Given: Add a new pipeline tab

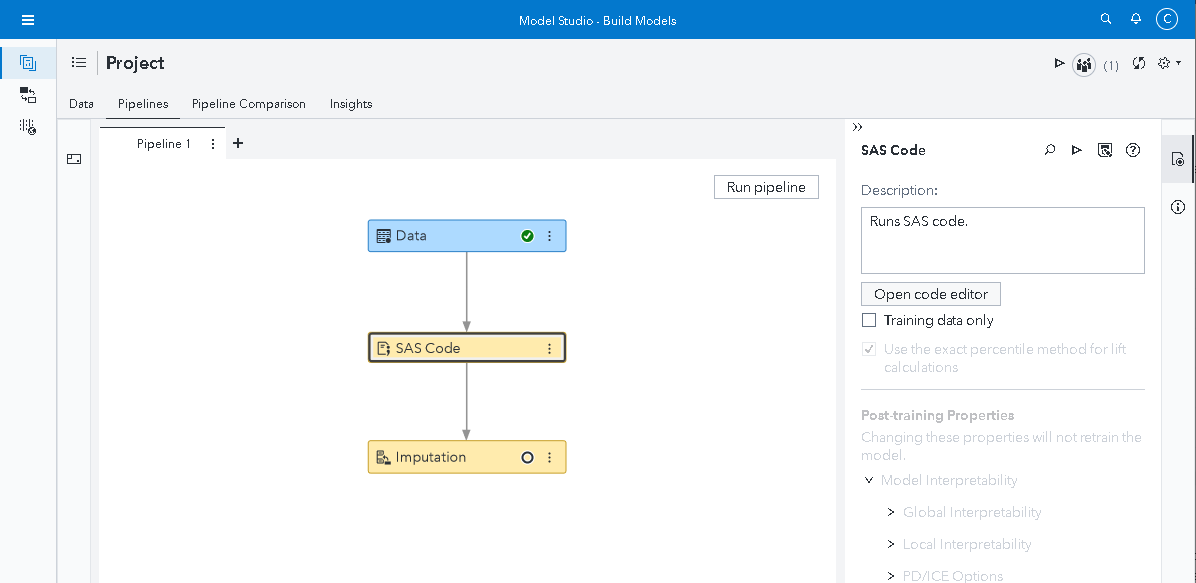Looking at the screenshot, I should (238, 143).
